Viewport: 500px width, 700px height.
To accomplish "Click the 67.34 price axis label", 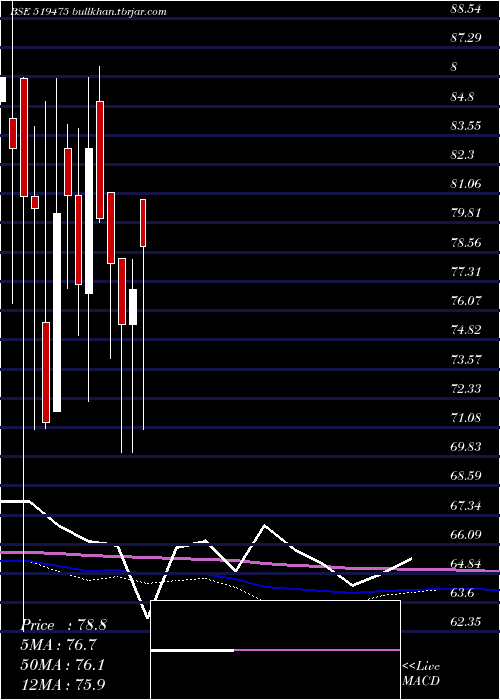I will 466,506.
